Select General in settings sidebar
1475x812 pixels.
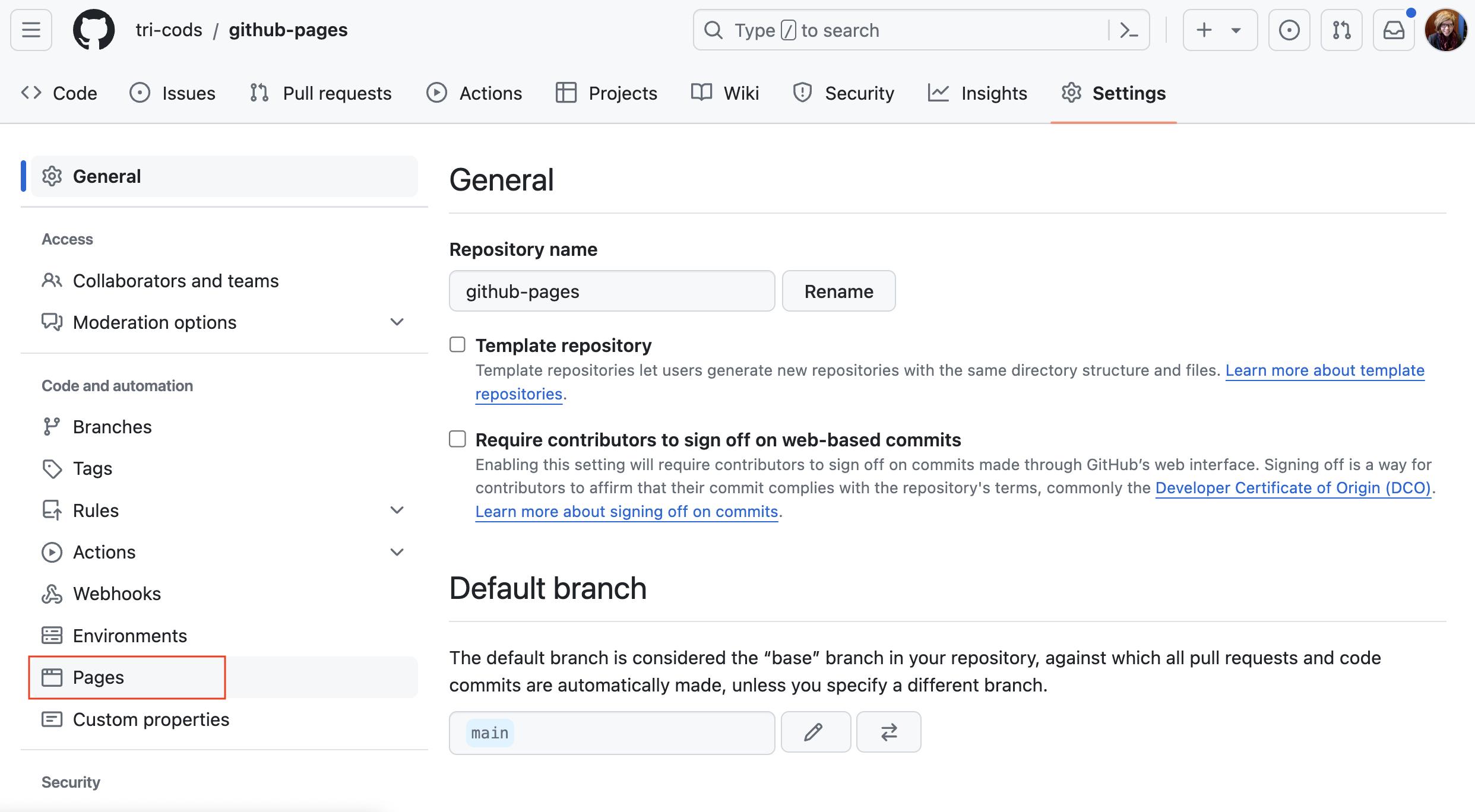(x=224, y=176)
